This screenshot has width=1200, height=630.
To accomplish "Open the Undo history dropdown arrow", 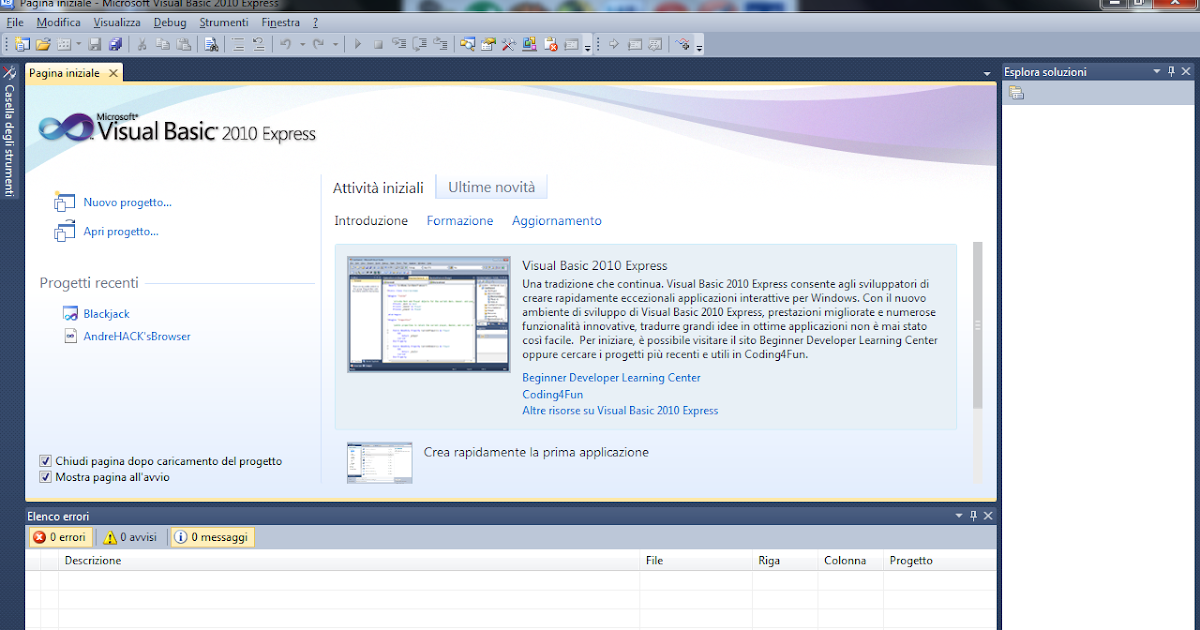I will pyautogui.click(x=302, y=44).
